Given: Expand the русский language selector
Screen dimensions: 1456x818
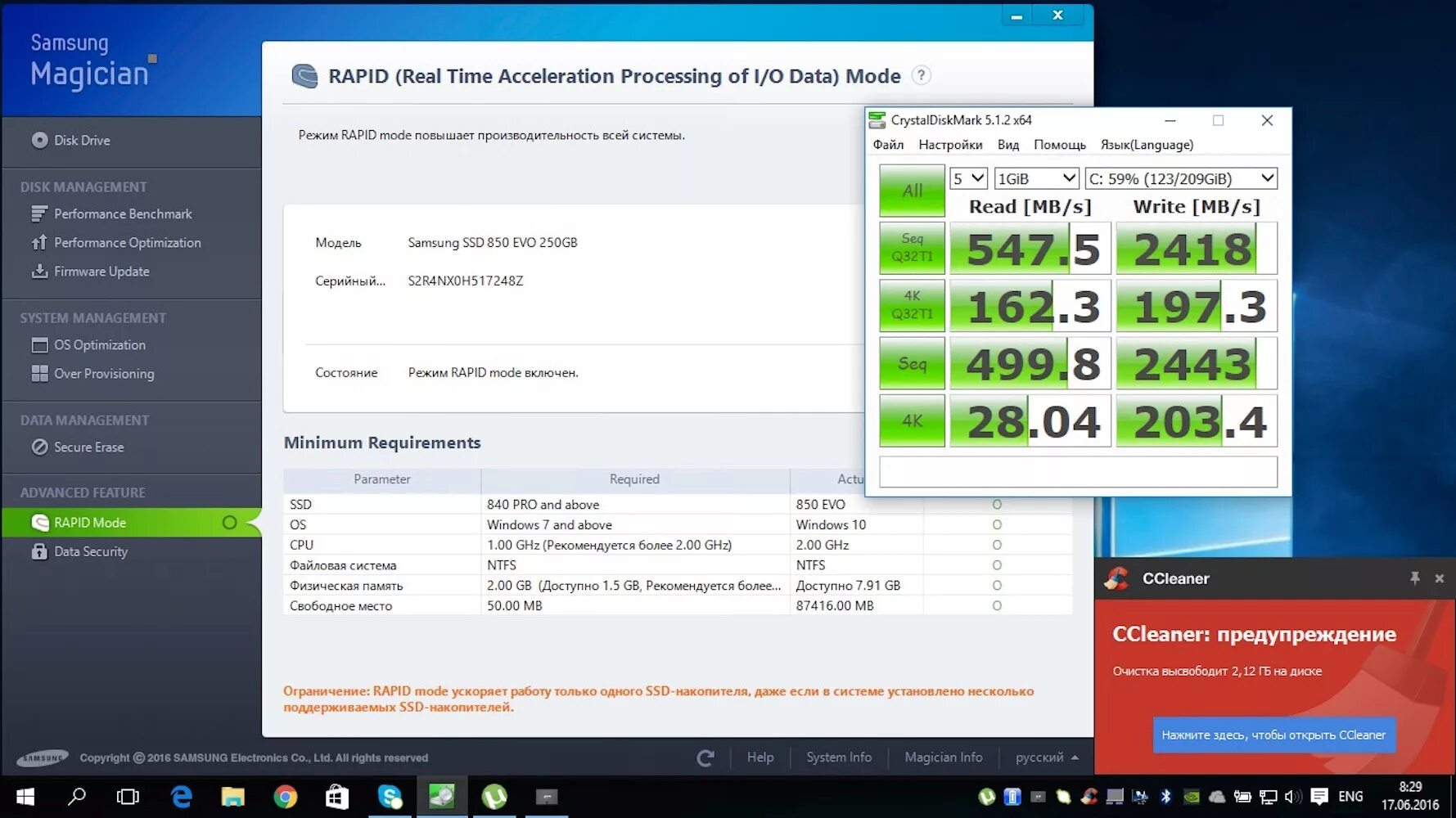Looking at the screenshot, I should [1047, 757].
